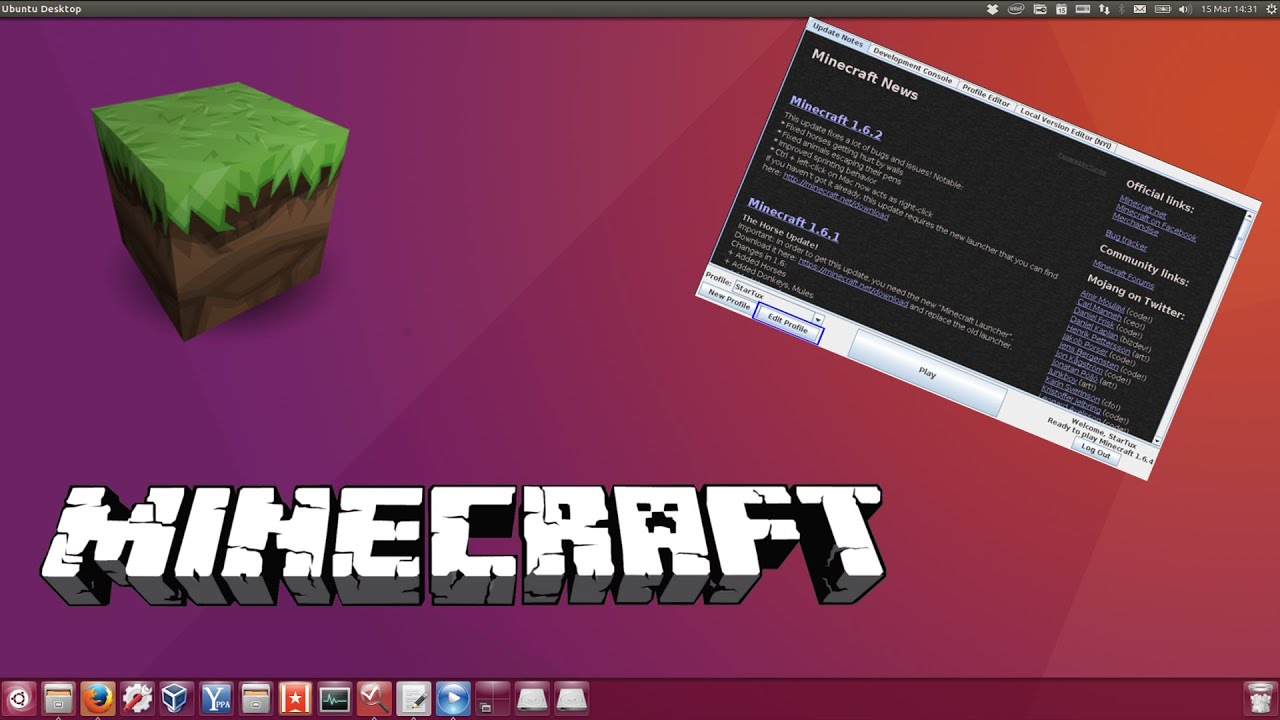The width and height of the screenshot is (1280, 720).
Task: Open the Minecraft on Facebook link
Action: [1157, 222]
